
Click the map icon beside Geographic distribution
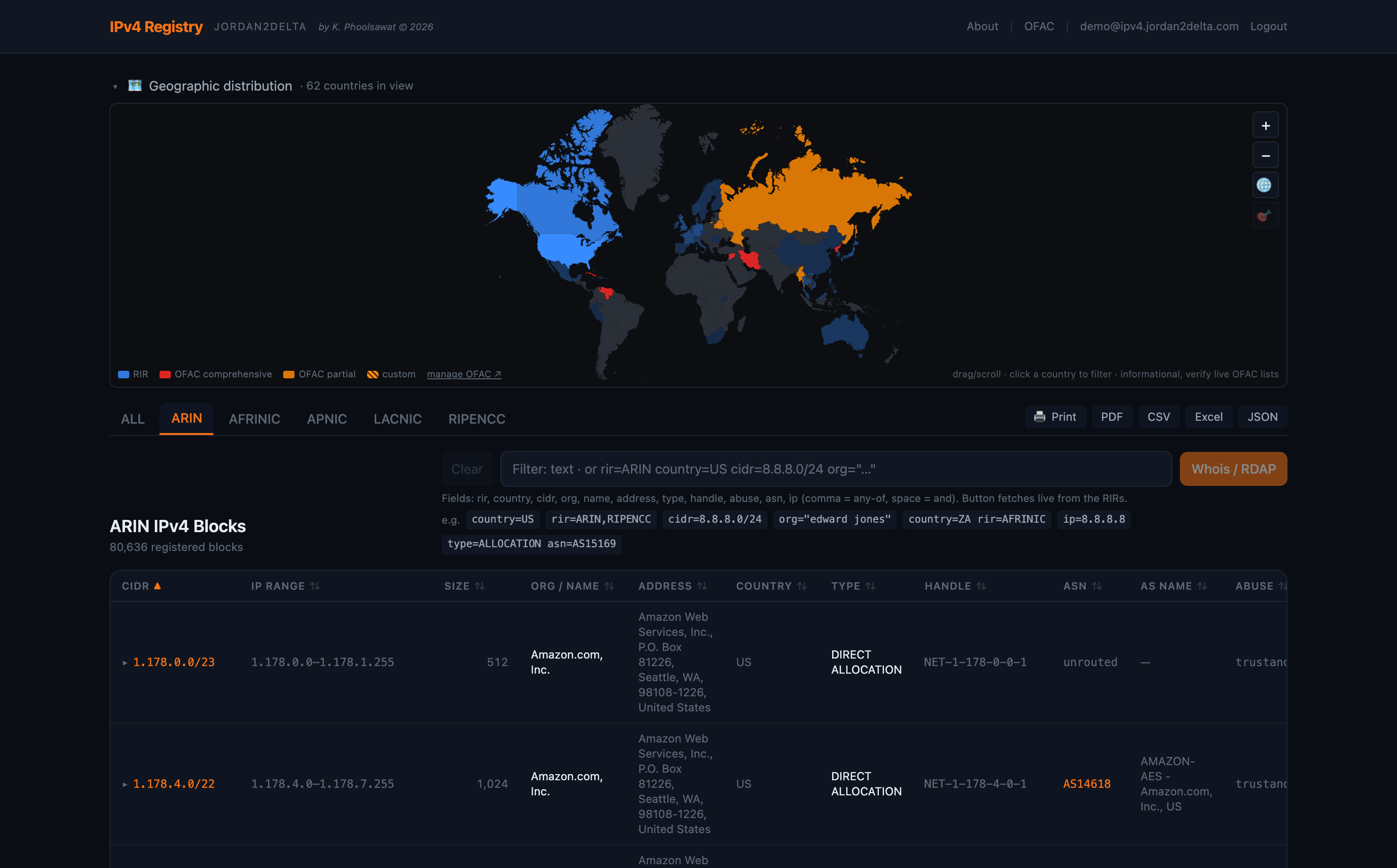pyautogui.click(x=135, y=85)
